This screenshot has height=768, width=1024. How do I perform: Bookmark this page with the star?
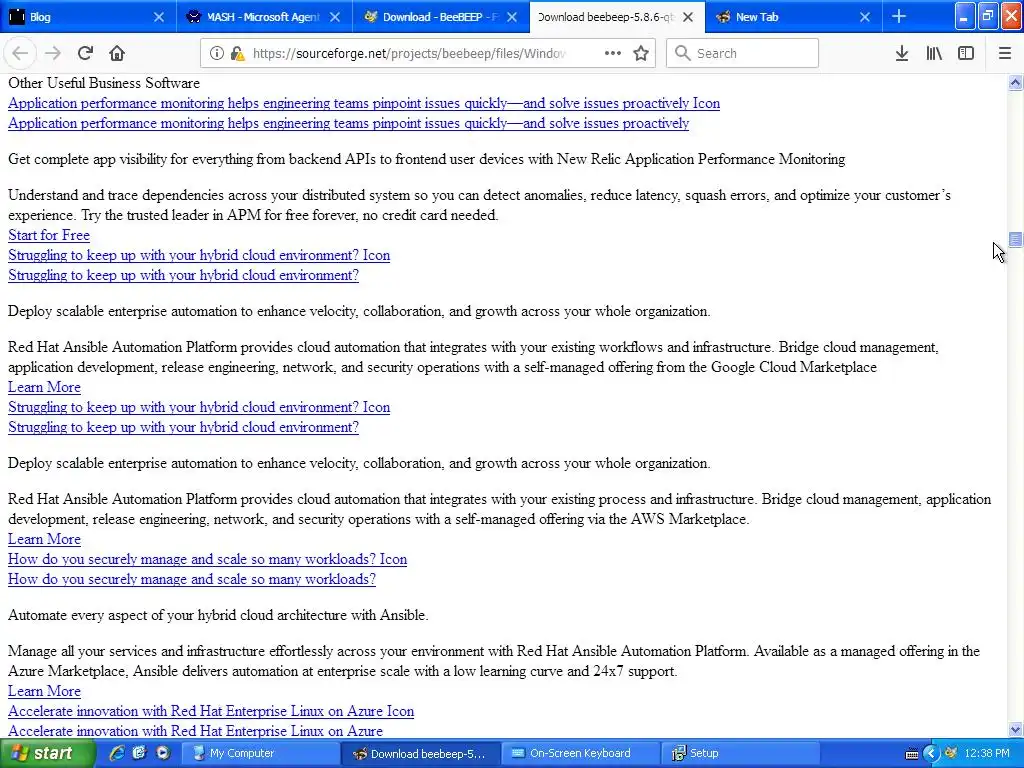pyautogui.click(x=641, y=53)
